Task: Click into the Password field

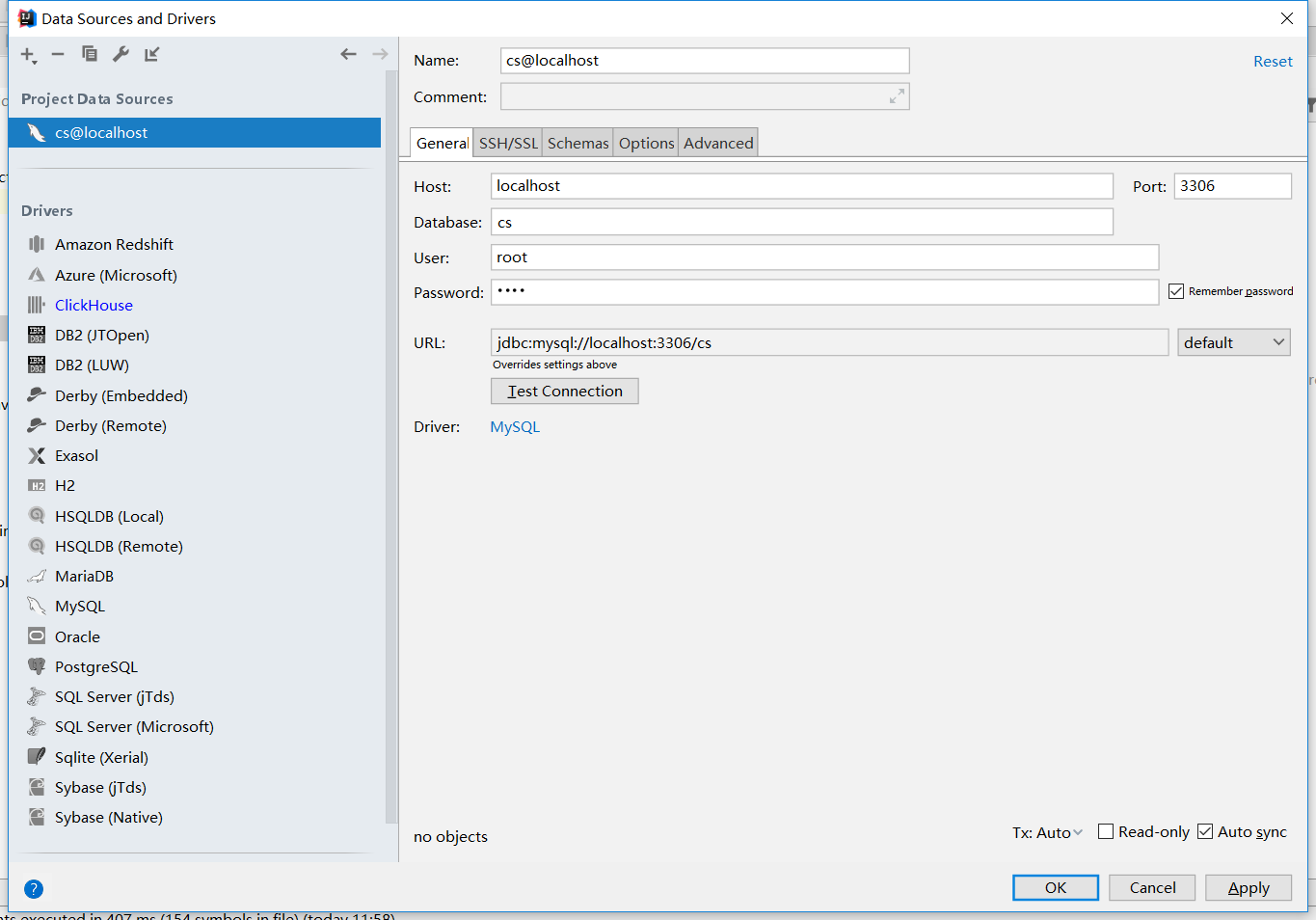Action: coord(824,292)
